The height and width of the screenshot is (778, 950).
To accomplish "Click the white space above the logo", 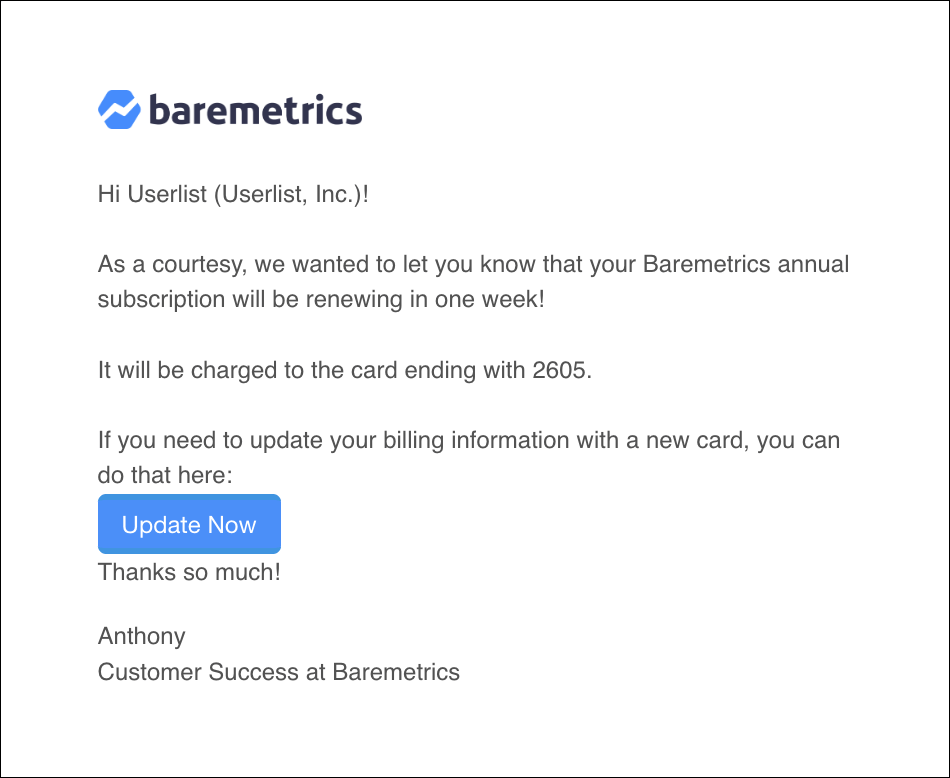I will point(475,45).
